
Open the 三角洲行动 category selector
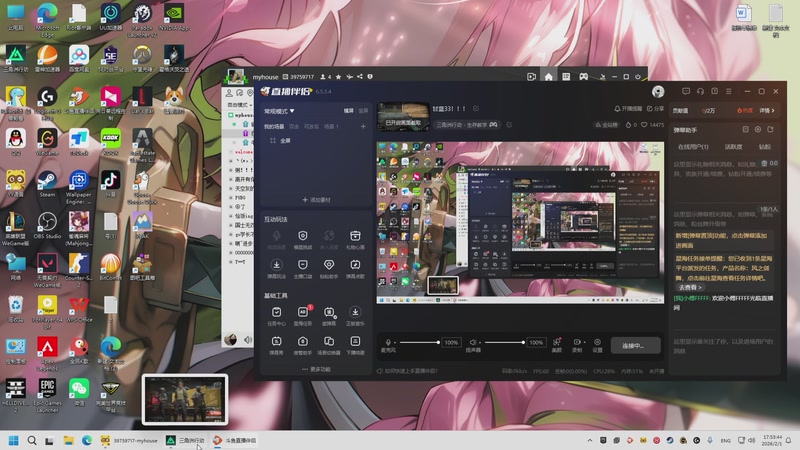[466, 124]
